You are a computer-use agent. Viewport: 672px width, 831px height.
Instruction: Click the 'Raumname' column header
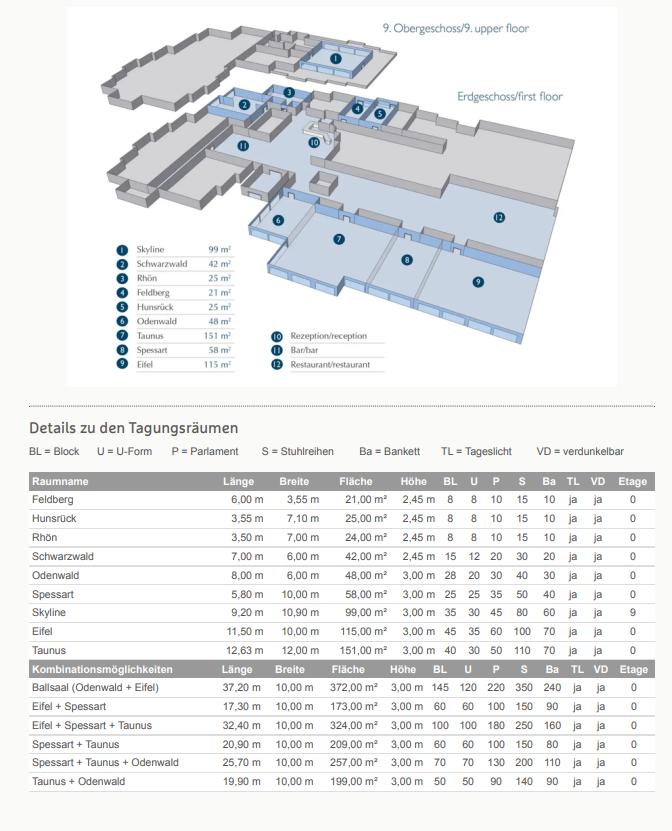(x=60, y=482)
